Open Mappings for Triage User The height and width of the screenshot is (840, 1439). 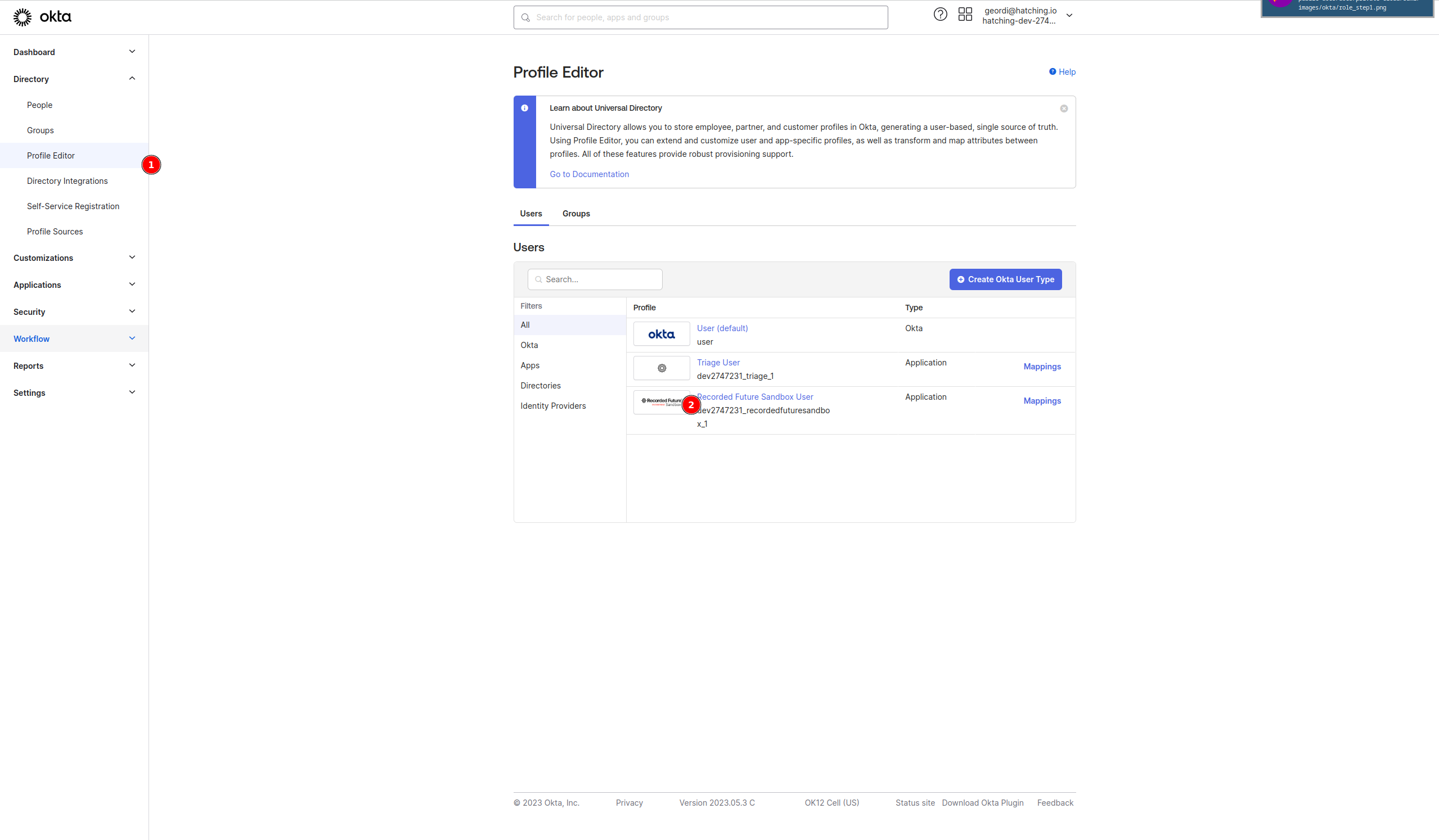pos(1042,367)
